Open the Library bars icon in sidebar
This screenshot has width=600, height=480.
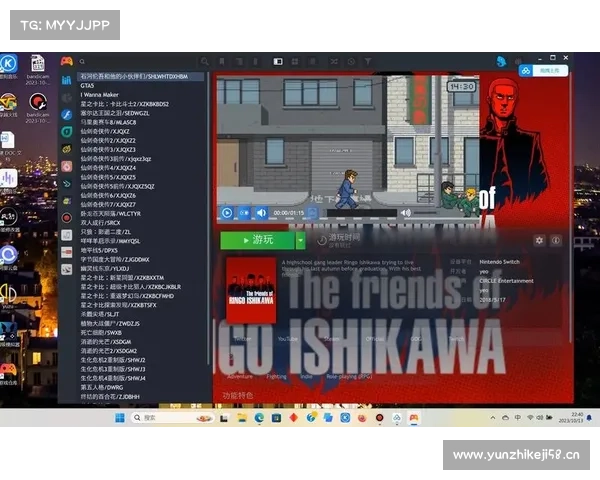(67, 80)
